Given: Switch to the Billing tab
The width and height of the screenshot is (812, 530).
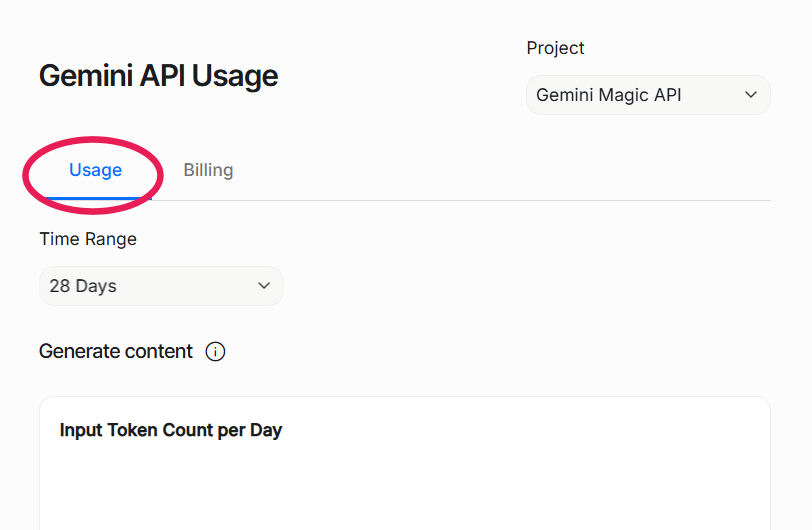Looking at the screenshot, I should click(x=208, y=170).
